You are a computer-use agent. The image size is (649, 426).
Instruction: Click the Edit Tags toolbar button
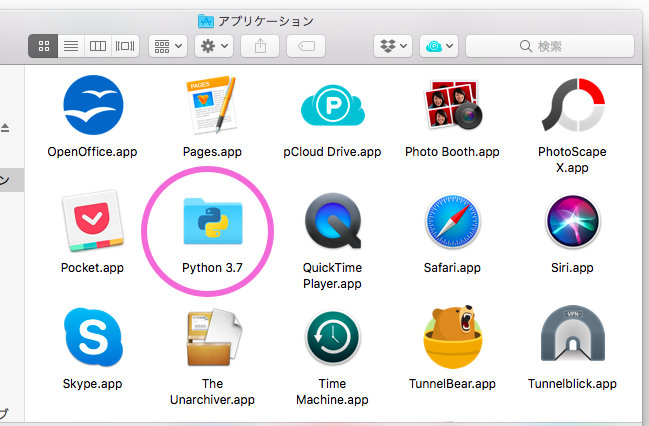(x=306, y=46)
